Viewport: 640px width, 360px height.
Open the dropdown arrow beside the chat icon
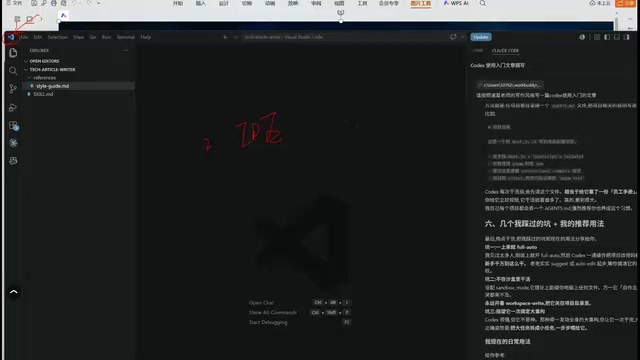[462, 37]
